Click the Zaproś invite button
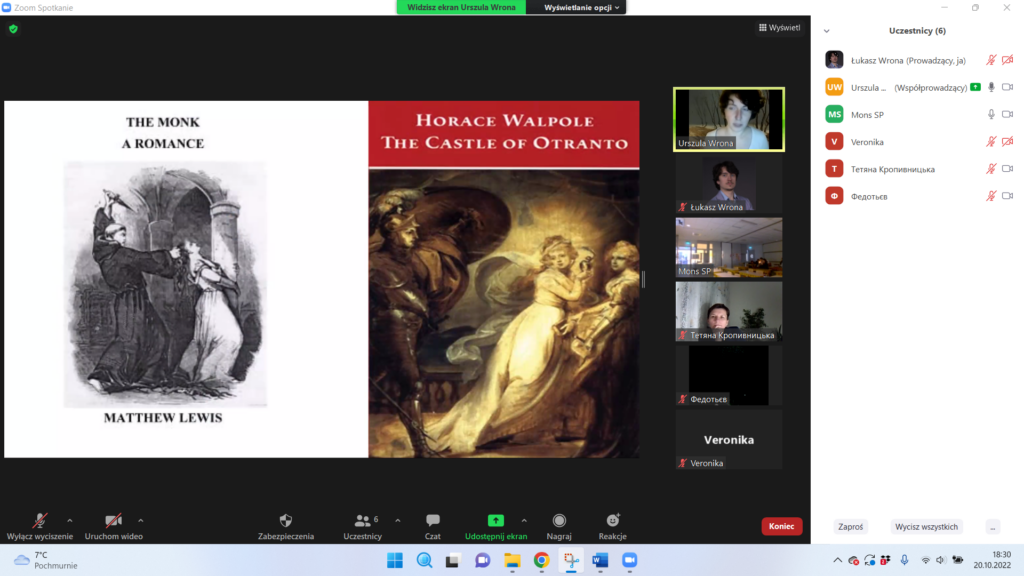This screenshot has height=576, width=1024. [850, 527]
